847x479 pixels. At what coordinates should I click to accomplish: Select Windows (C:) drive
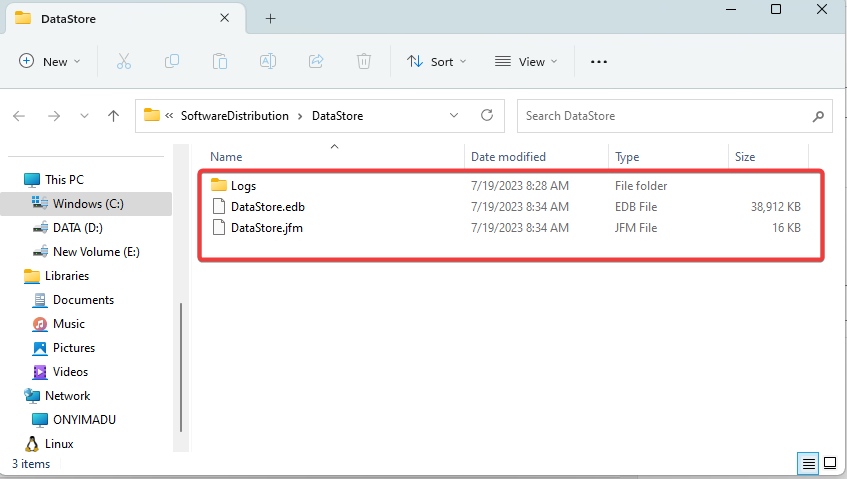[x=88, y=204]
